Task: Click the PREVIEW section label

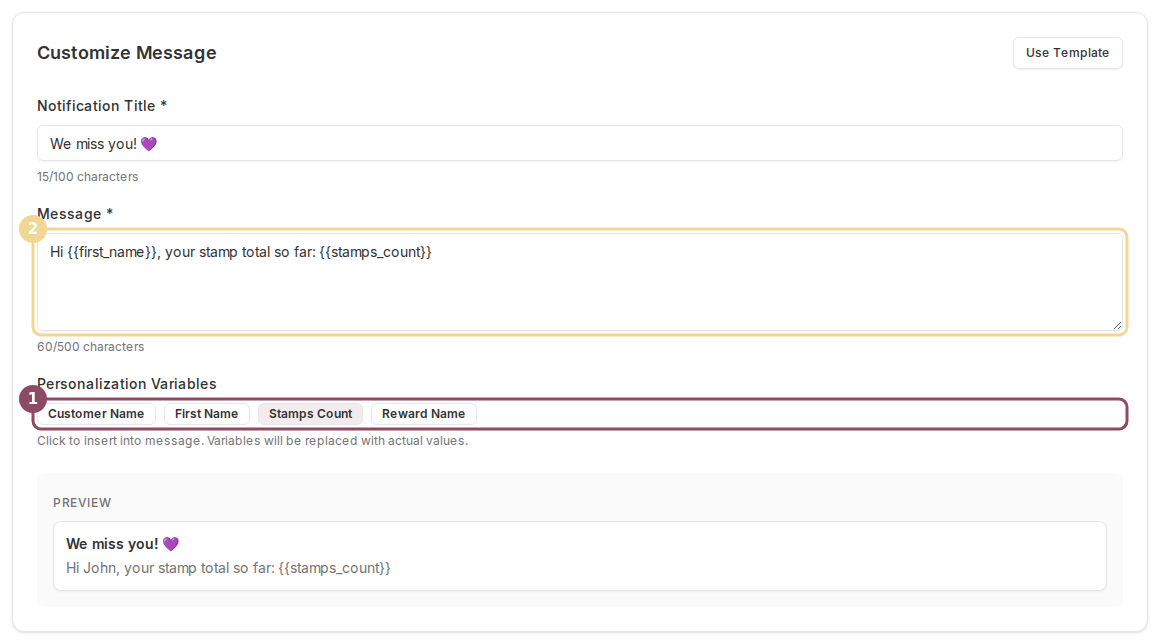Action: click(82, 503)
